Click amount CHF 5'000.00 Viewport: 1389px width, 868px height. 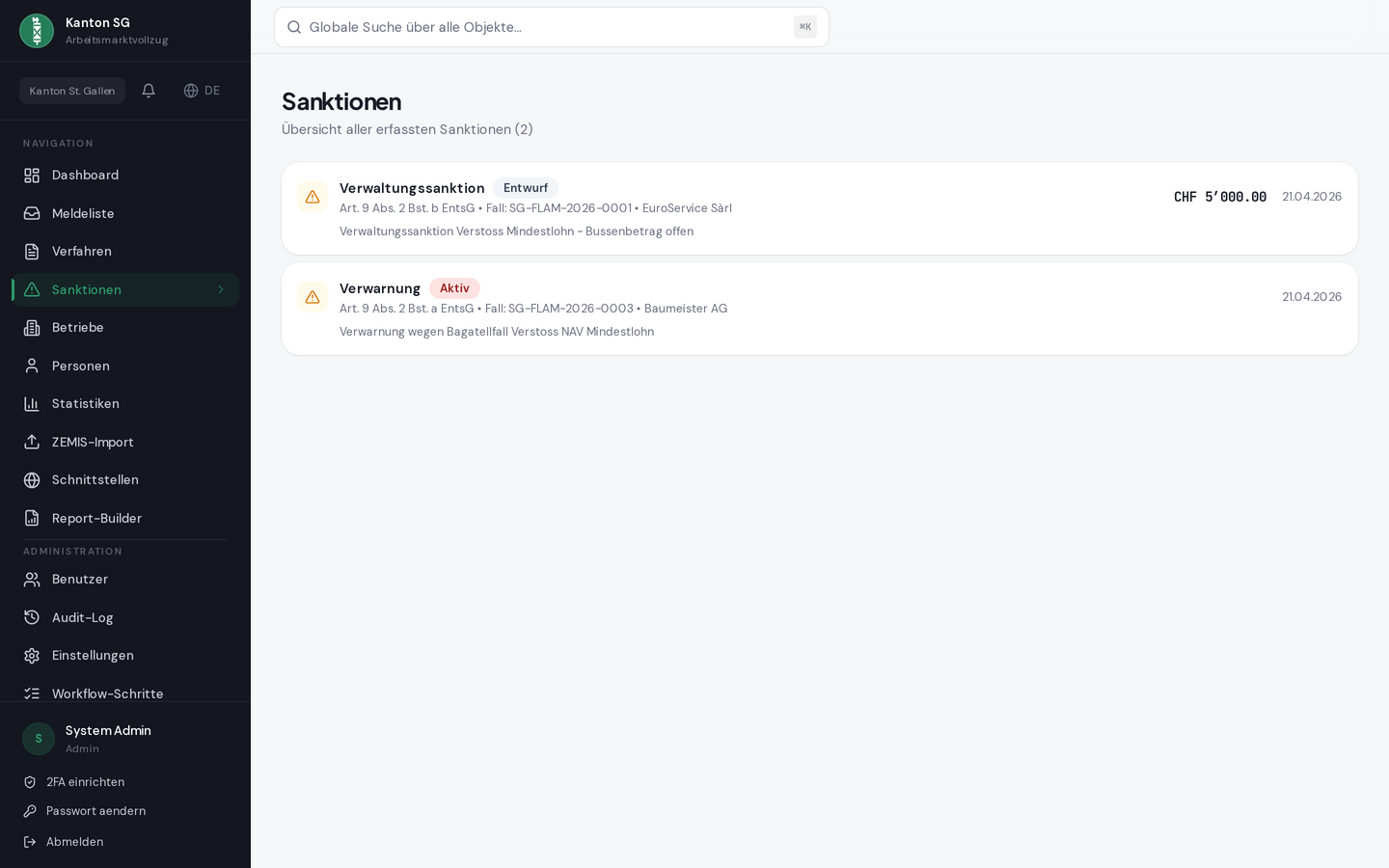[1220, 197]
